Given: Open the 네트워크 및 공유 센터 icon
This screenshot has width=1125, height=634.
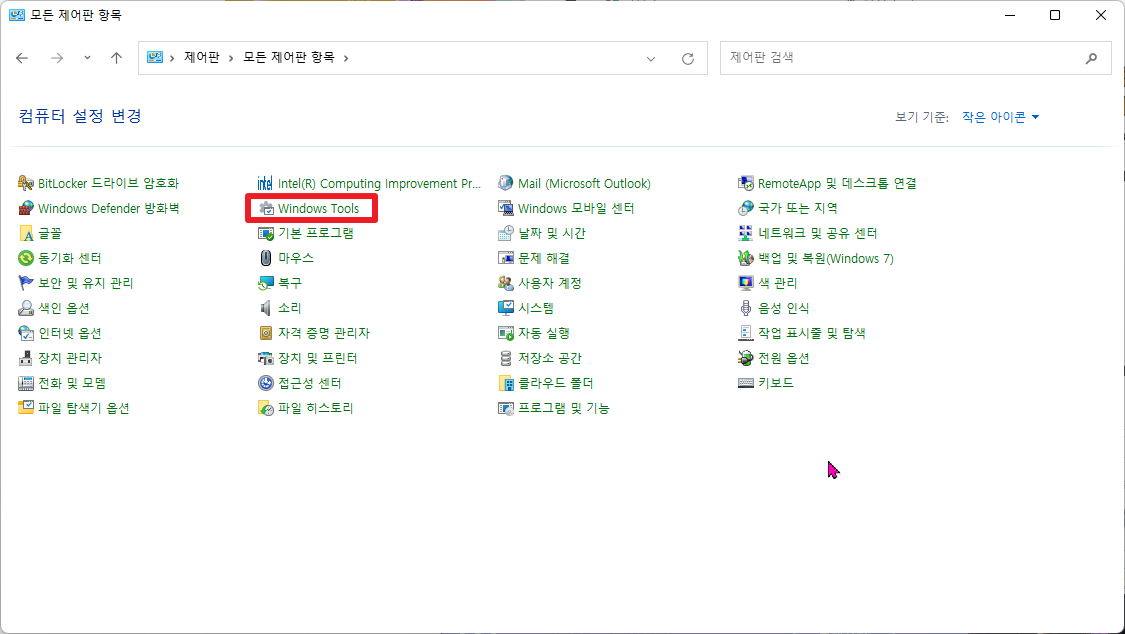Looking at the screenshot, I should (x=746, y=234).
